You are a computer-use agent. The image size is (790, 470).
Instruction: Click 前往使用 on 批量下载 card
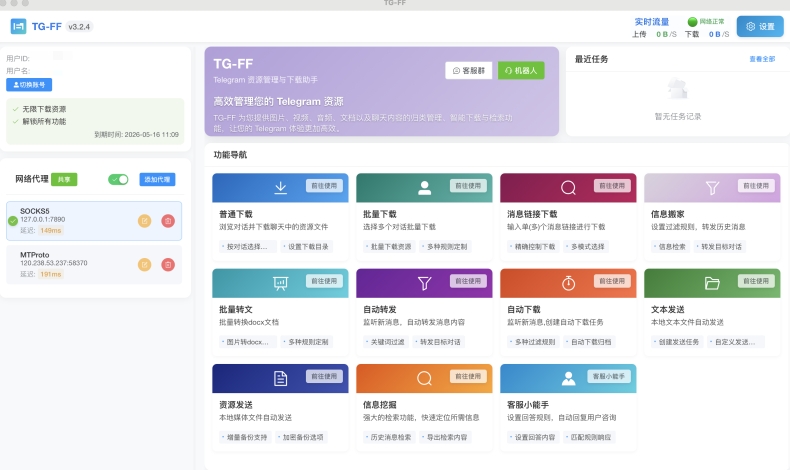point(468,186)
